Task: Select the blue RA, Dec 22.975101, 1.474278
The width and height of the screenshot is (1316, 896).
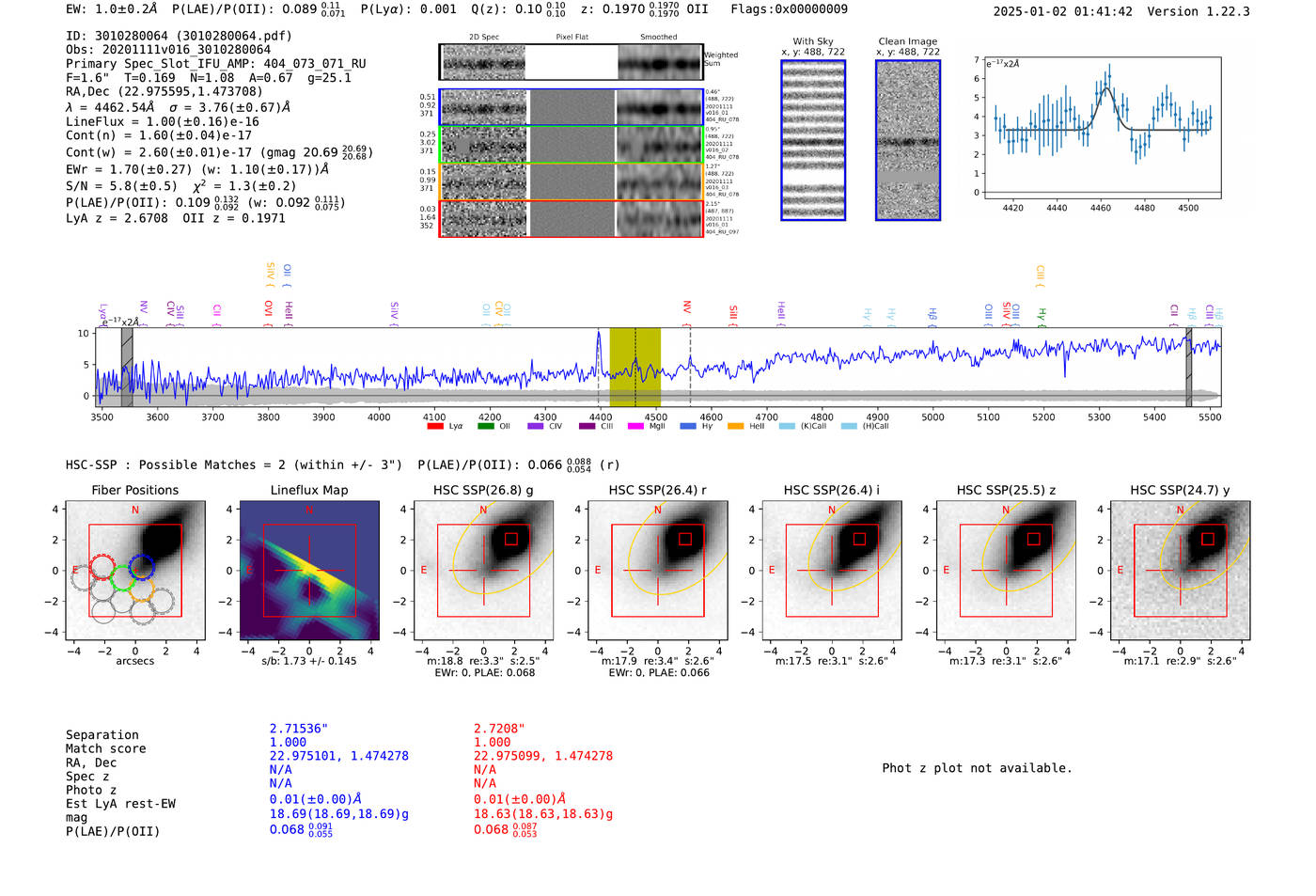Action: (x=339, y=756)
